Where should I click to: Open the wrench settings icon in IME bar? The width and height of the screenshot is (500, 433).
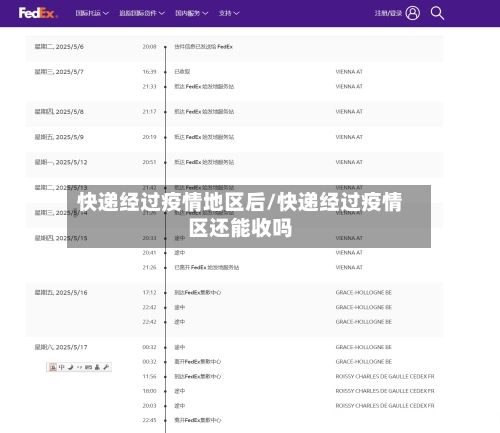coord(106,367)
